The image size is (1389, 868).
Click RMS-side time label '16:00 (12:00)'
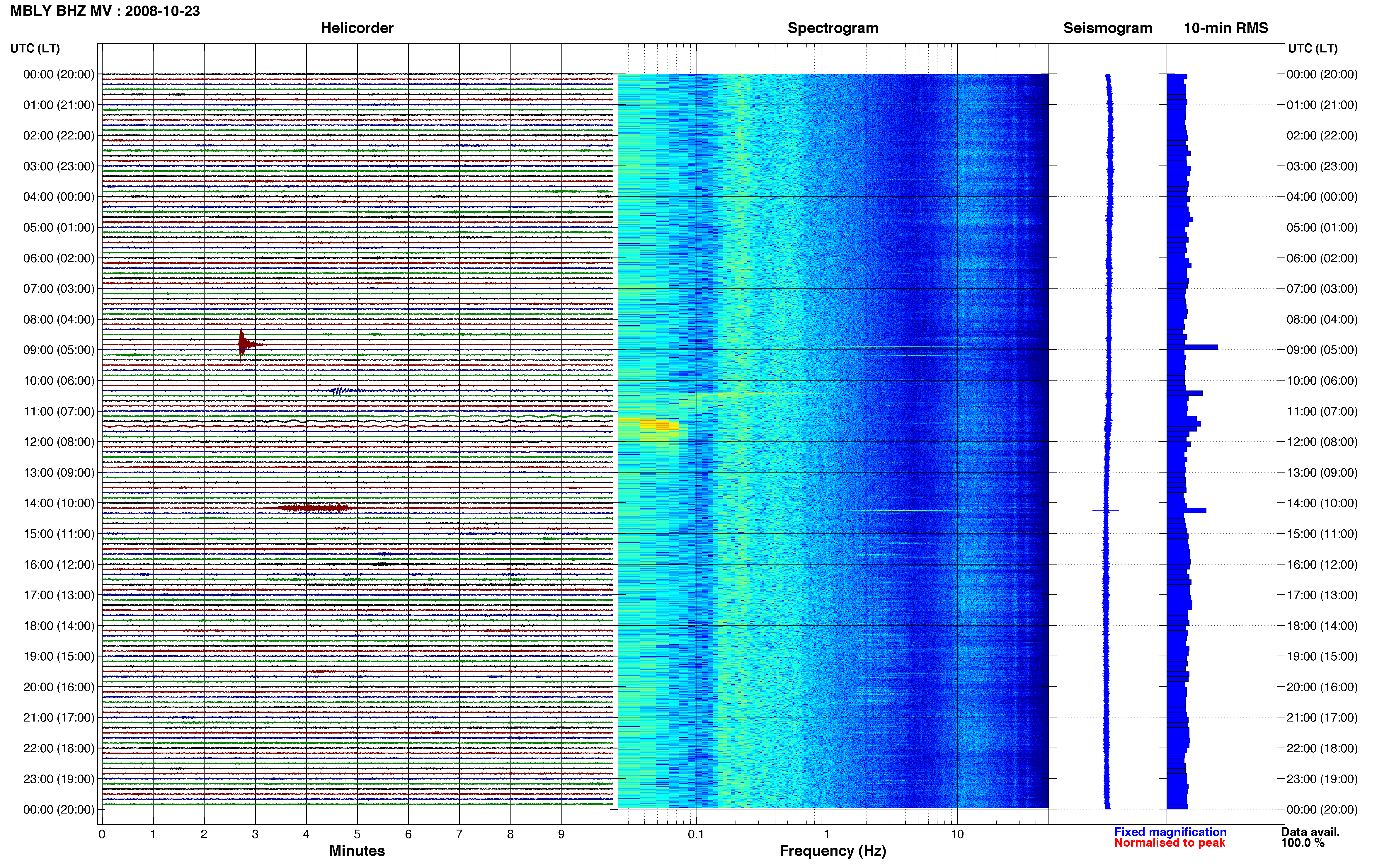pos(1322,564)
